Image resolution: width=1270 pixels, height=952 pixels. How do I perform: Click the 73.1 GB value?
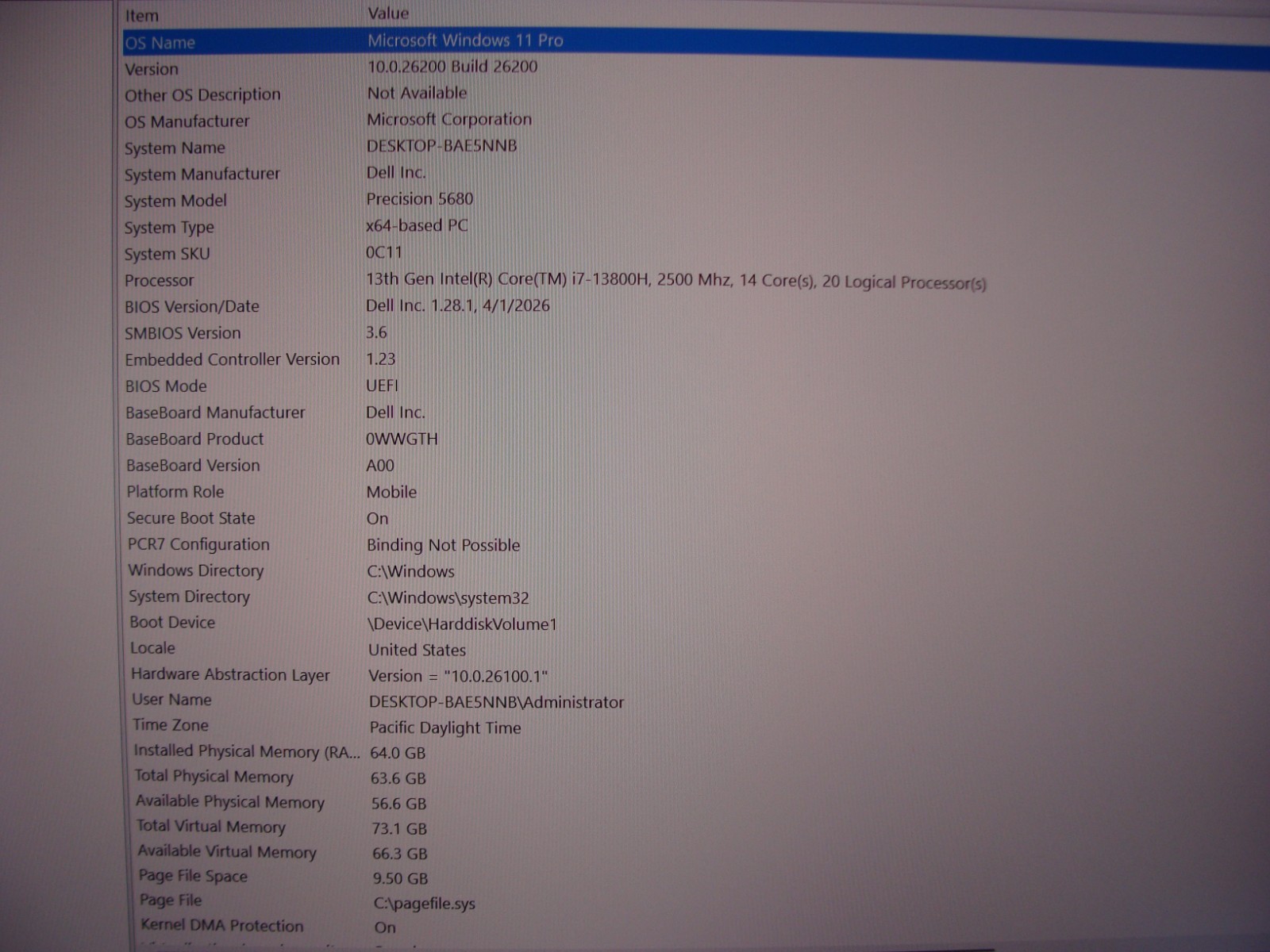pyautogui.click(x=400, y=829)
